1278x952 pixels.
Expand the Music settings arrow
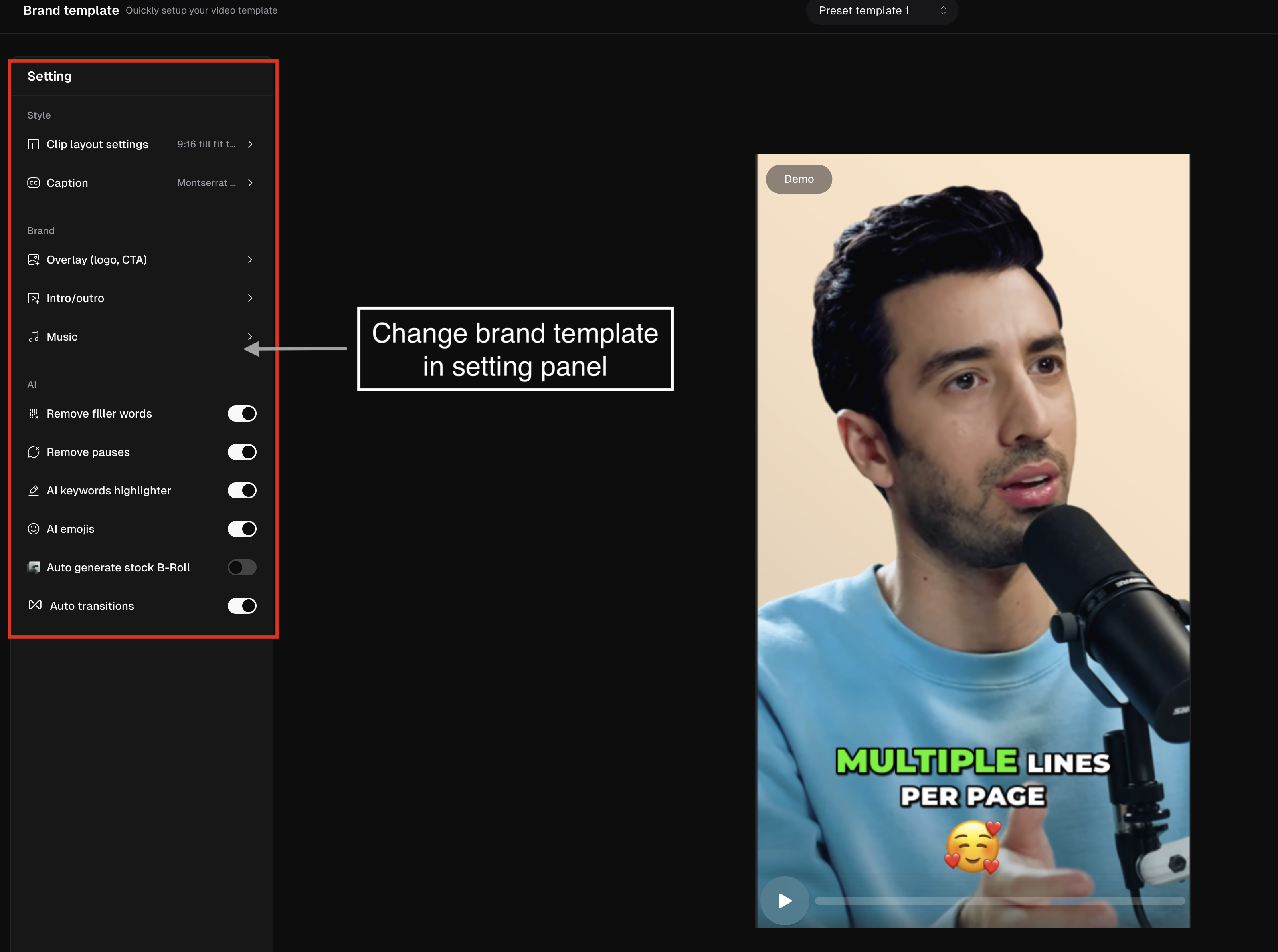coord(250,337)
